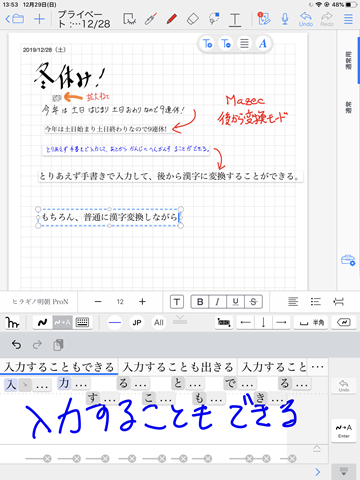
Task: Toggle italic formatting
Action: [218, 302]
